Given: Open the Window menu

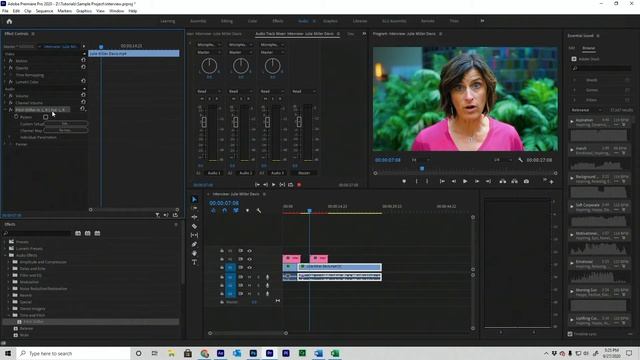Looking at the screenshot, I should tap(116, 11).
